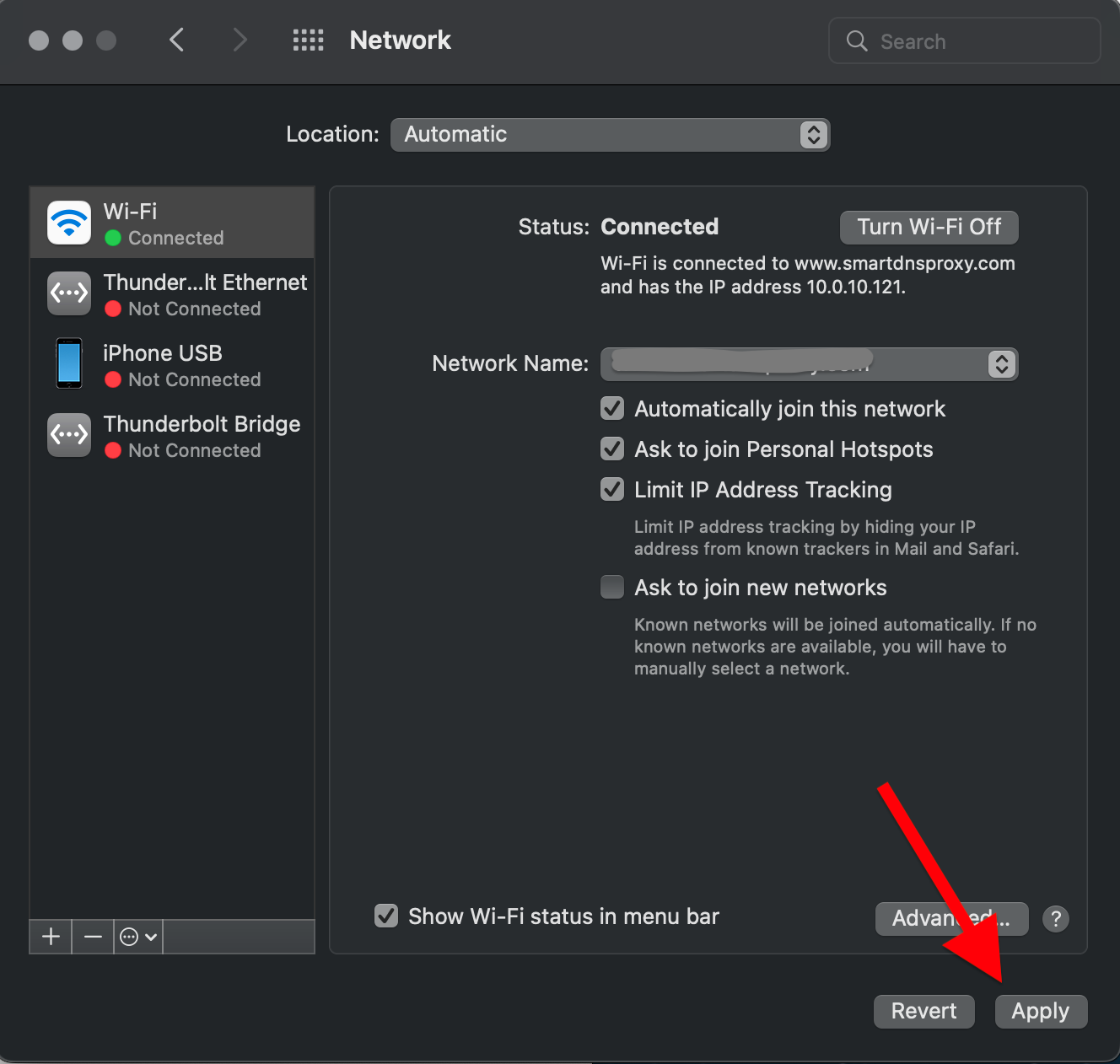1120x1064 pixels.
Task: Click Turn Wi-Fi Off button
Action: click(x=929, y=227)
